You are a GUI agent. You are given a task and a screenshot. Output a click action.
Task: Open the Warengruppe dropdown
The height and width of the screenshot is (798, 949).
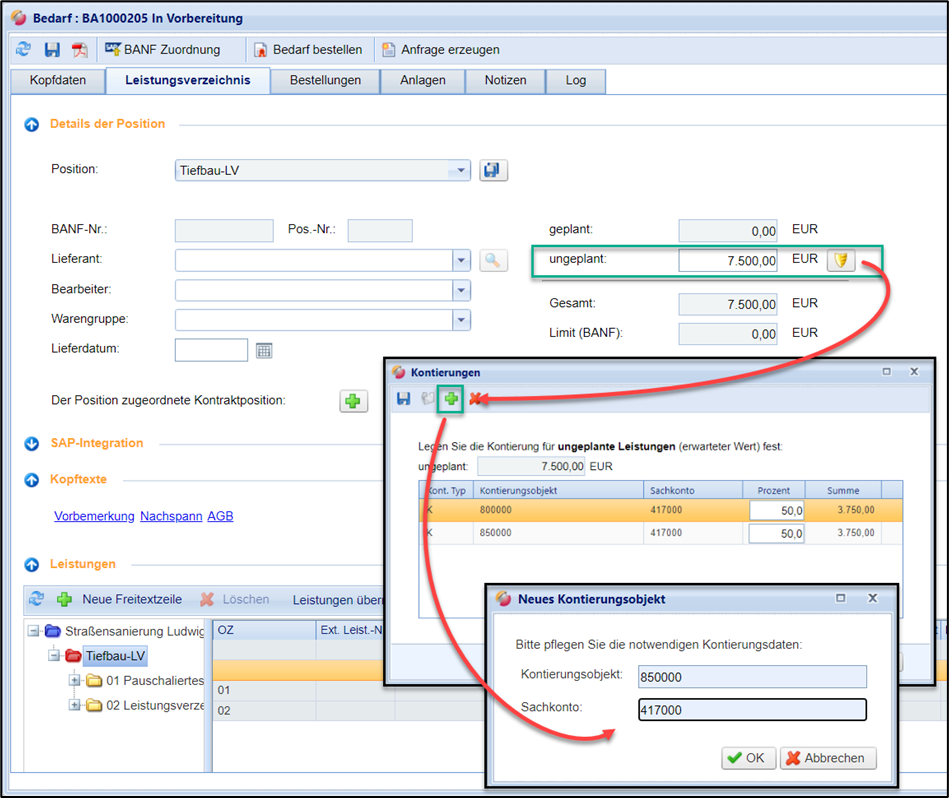click(x=461, y=320)
